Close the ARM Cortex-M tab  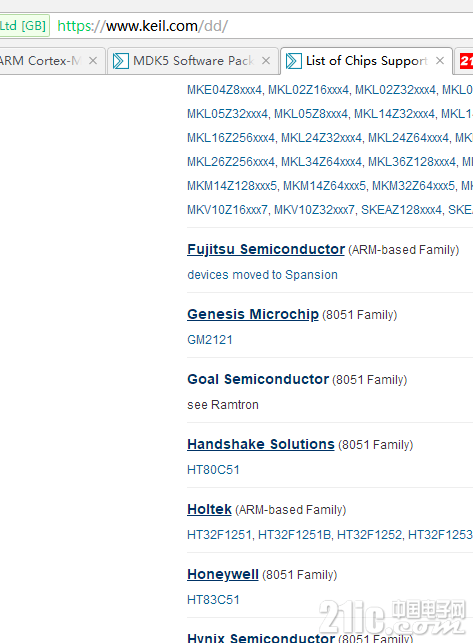(93, 61)
